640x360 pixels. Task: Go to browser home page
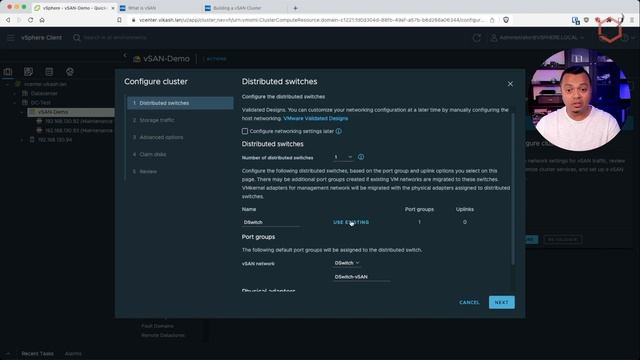tap(42, 20)
